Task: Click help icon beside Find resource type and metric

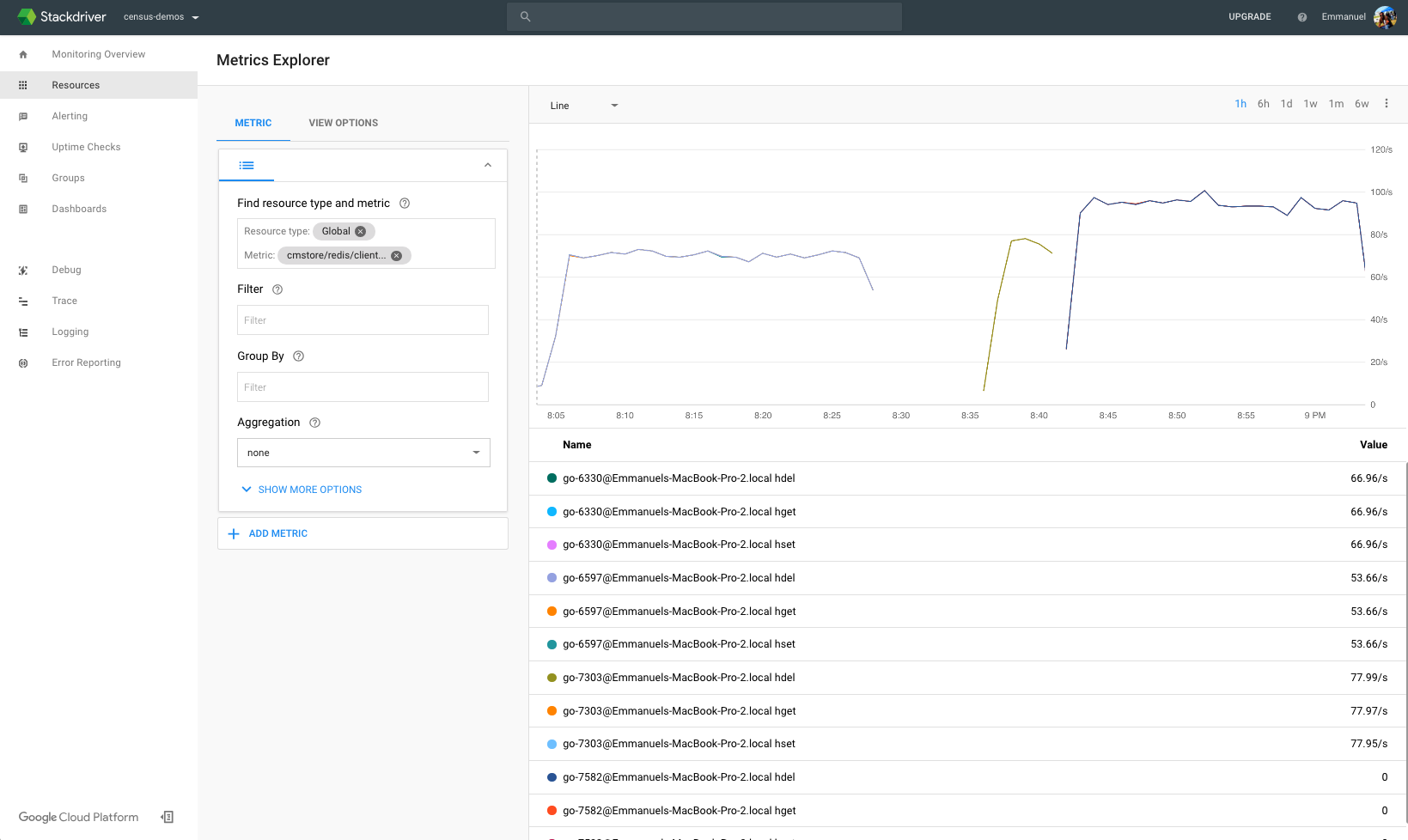Action: 405,204
